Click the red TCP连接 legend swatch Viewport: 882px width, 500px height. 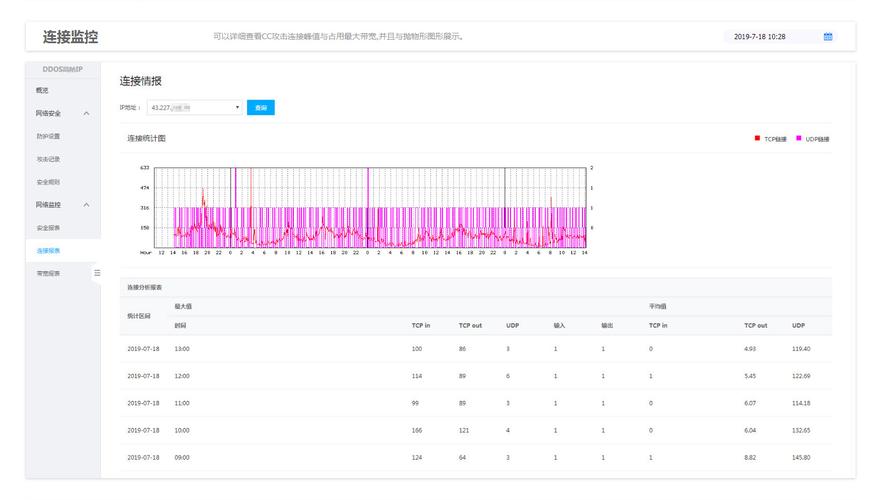tap(757, 138)
